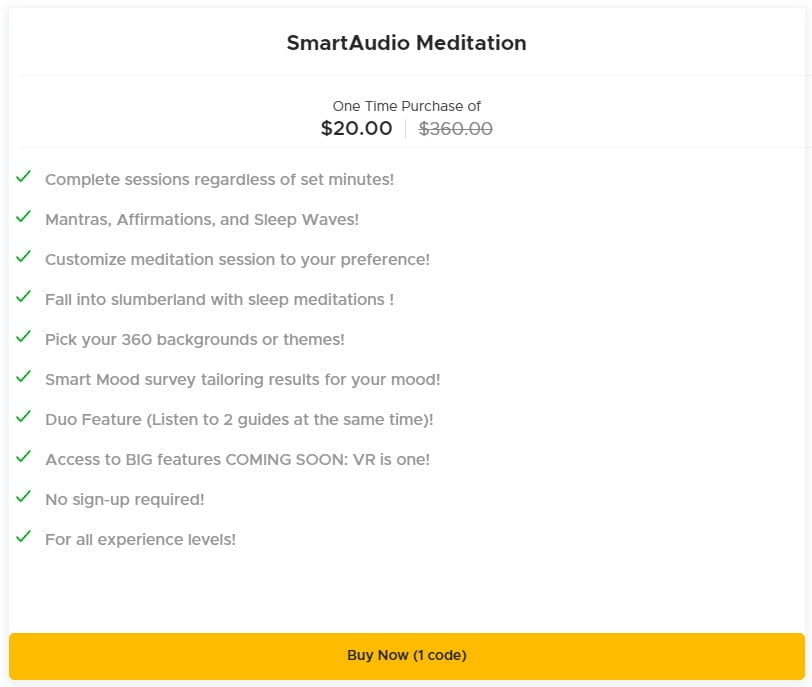Click 'One Time Purchase of' label

pyautogui.click(x=406, y=106)
